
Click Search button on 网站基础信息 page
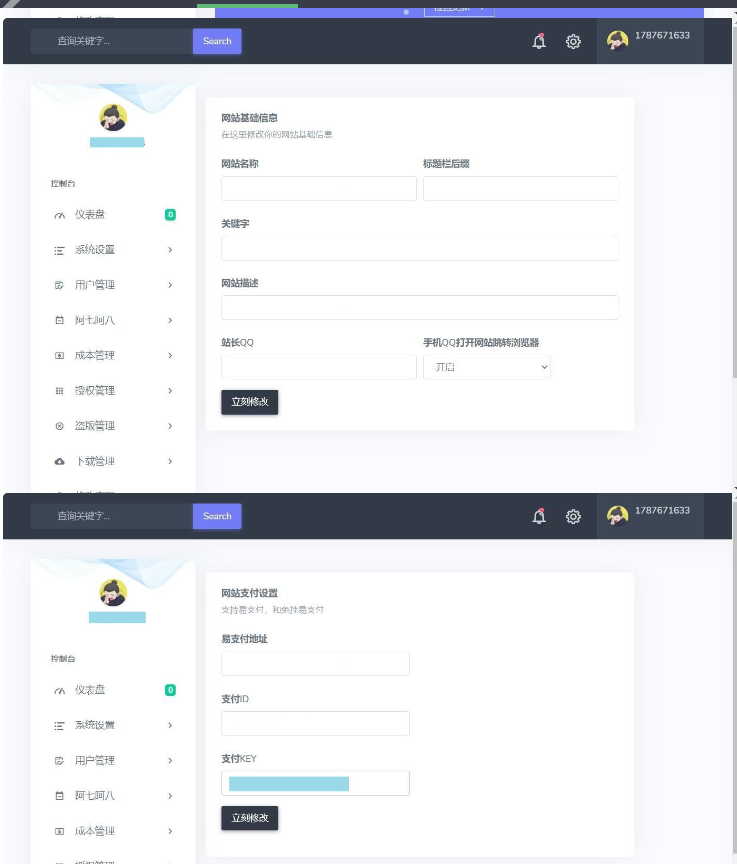[x=217, y=41]
